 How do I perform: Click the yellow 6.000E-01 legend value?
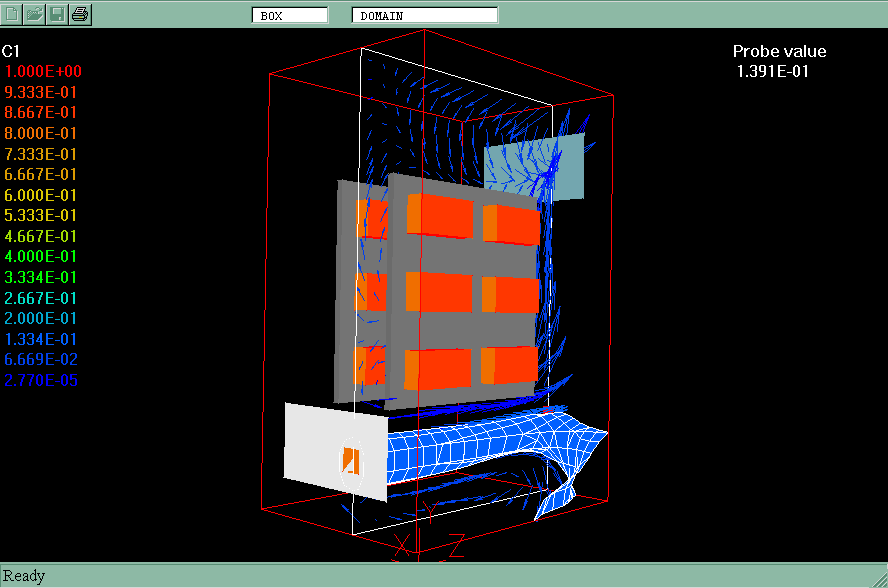(43, 195)
